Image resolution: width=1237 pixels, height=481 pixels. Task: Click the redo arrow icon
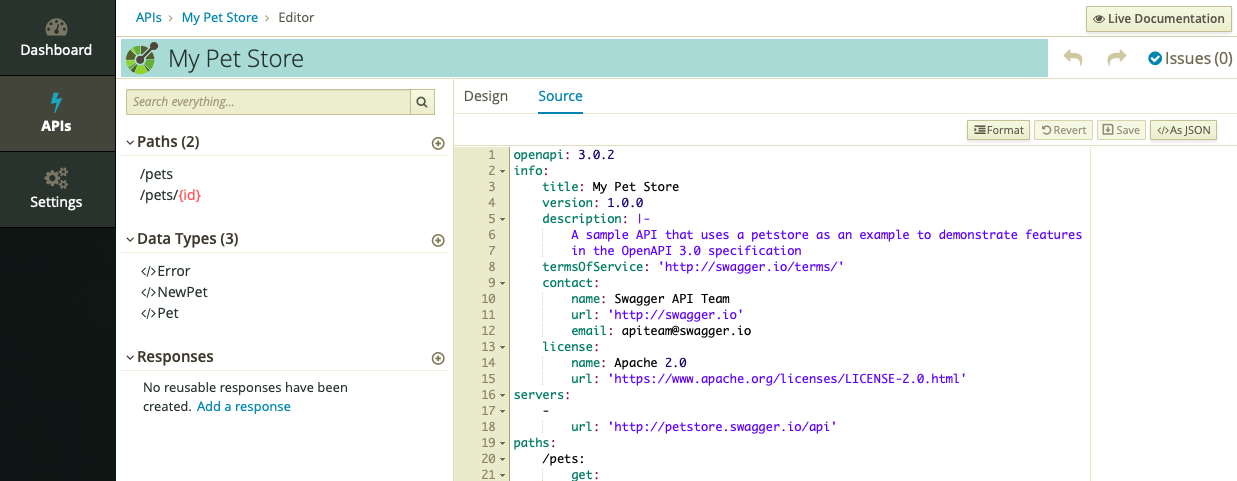(x=1117, y=58)
